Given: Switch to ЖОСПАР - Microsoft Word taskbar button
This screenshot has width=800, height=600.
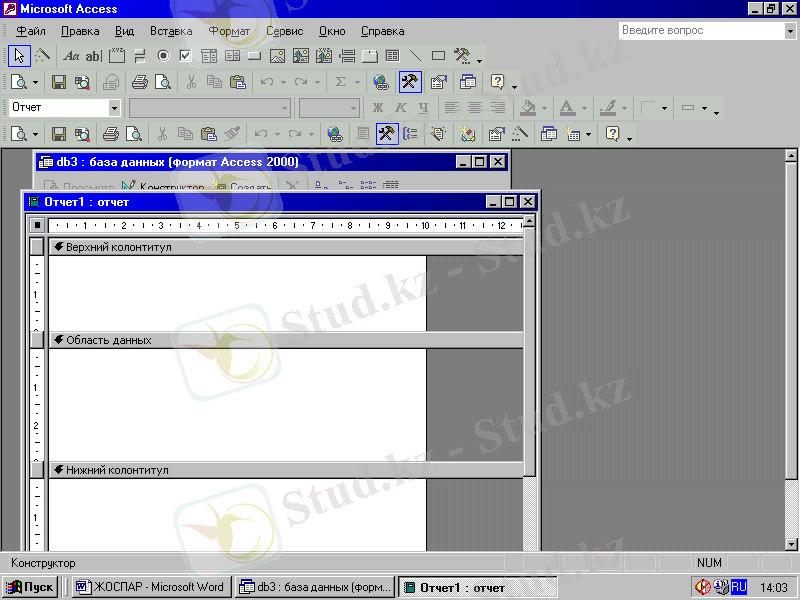Looking at the screenshot, I should coord(151,587).
